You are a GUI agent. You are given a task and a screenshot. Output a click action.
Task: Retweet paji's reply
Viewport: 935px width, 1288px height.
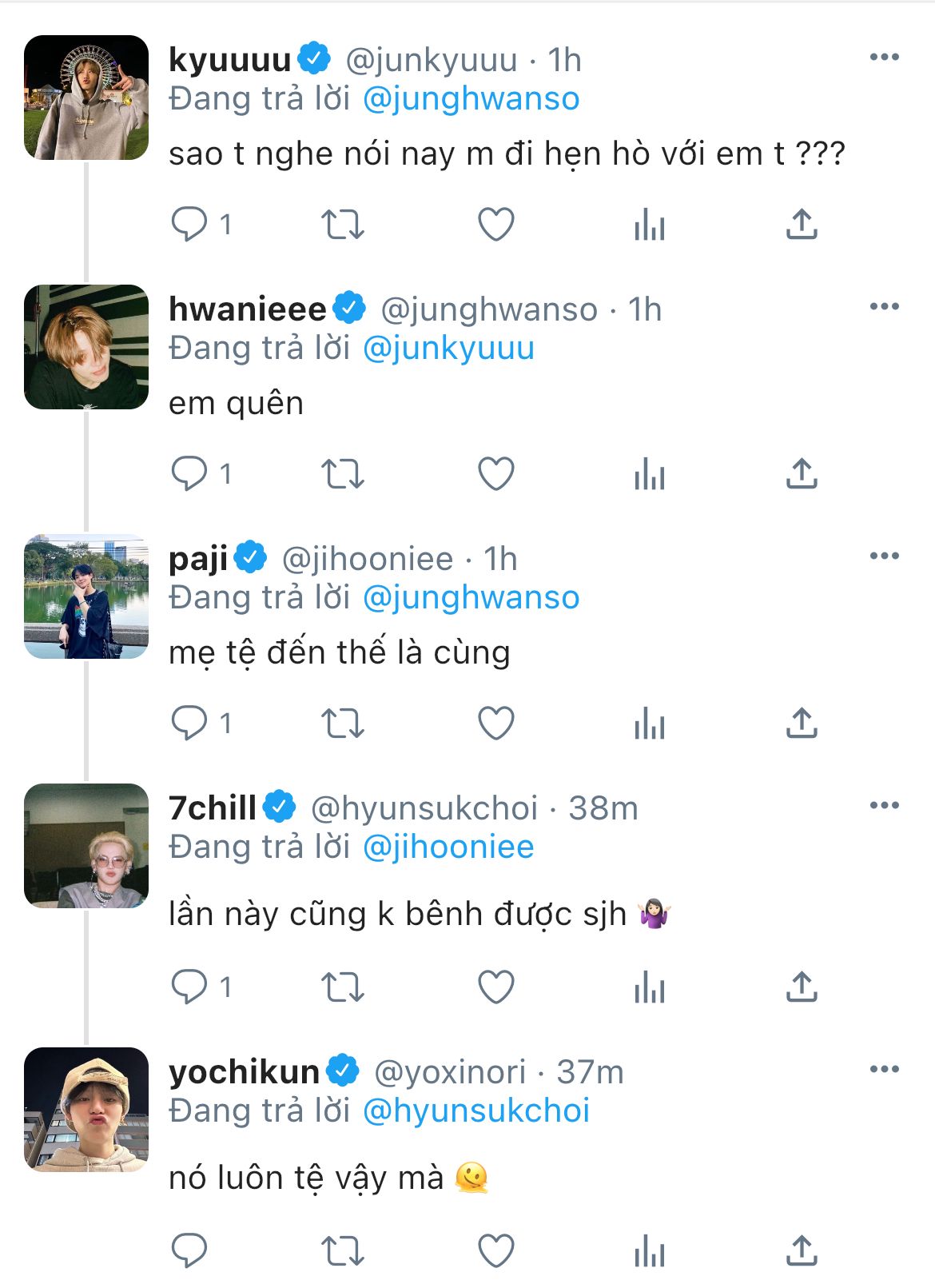(x=343, y=724)
